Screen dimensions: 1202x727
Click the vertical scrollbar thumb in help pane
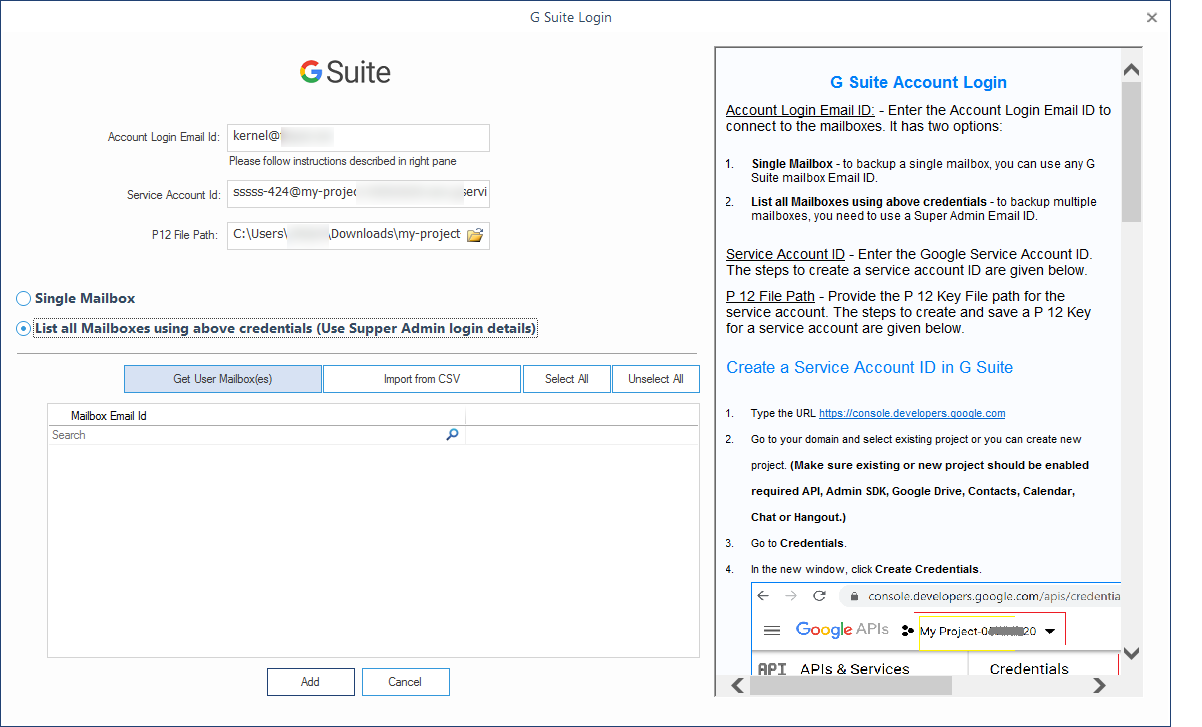click(1131, 153)
